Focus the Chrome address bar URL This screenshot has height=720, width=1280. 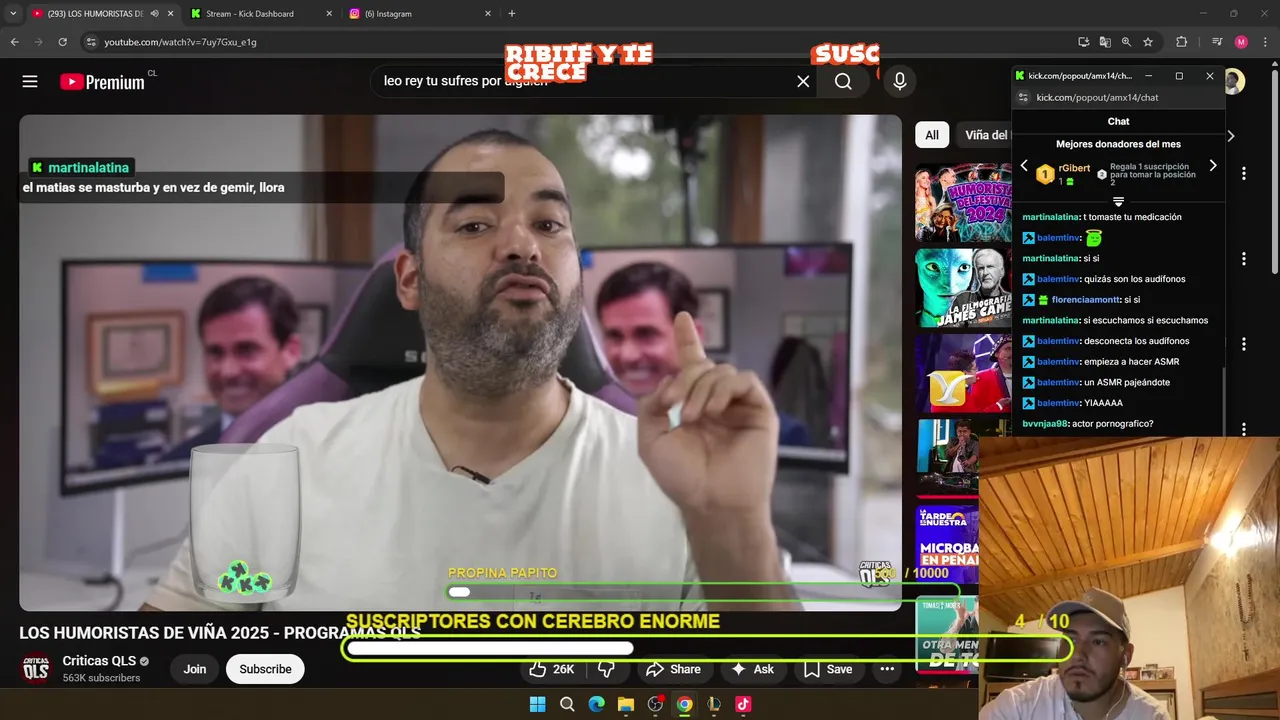(180, 42)
